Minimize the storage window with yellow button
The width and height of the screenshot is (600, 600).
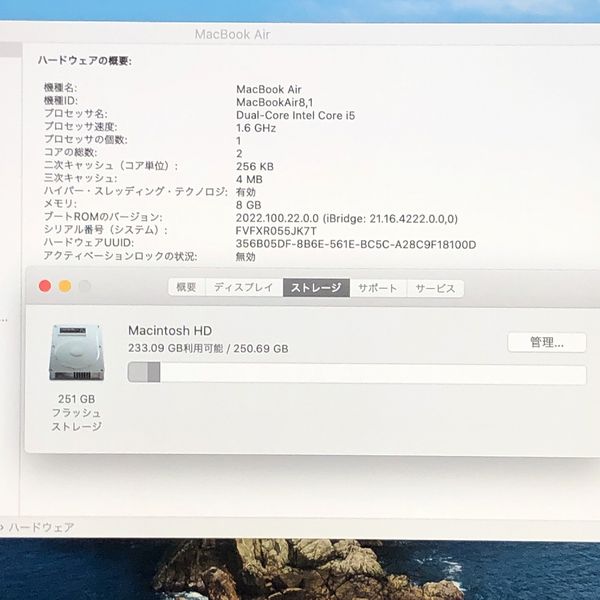[65, 286]
